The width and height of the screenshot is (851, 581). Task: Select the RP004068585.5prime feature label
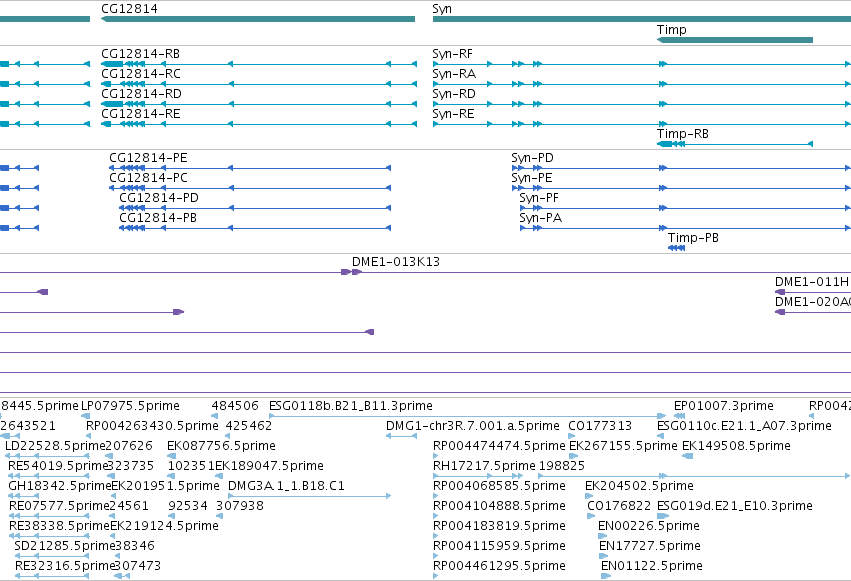(x=499, y=486)
